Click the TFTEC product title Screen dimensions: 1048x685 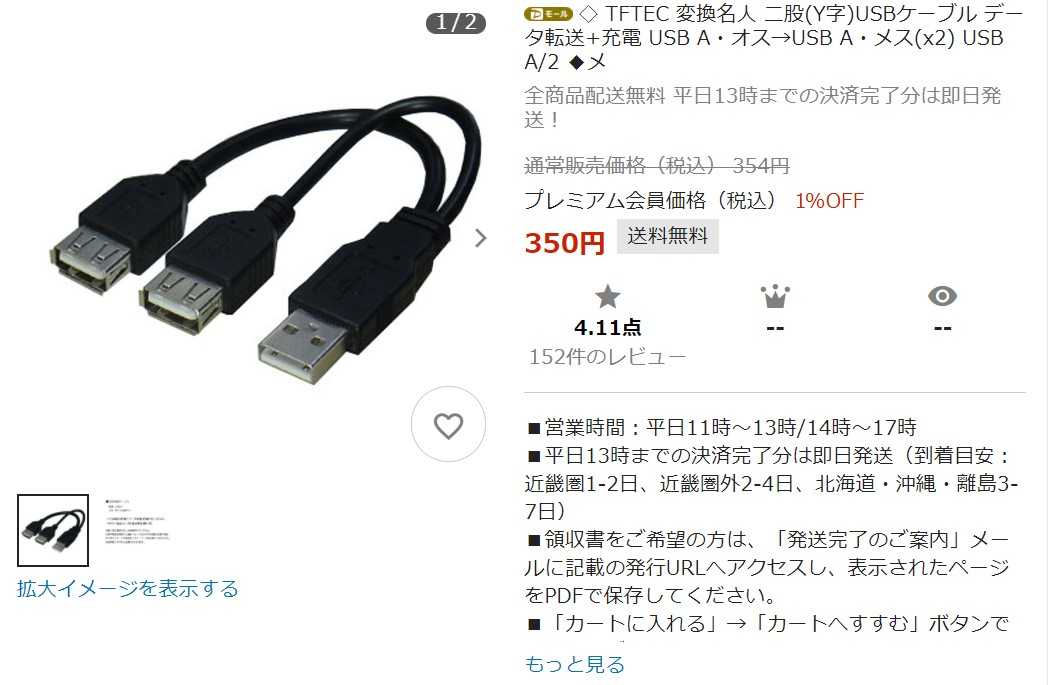774,37
